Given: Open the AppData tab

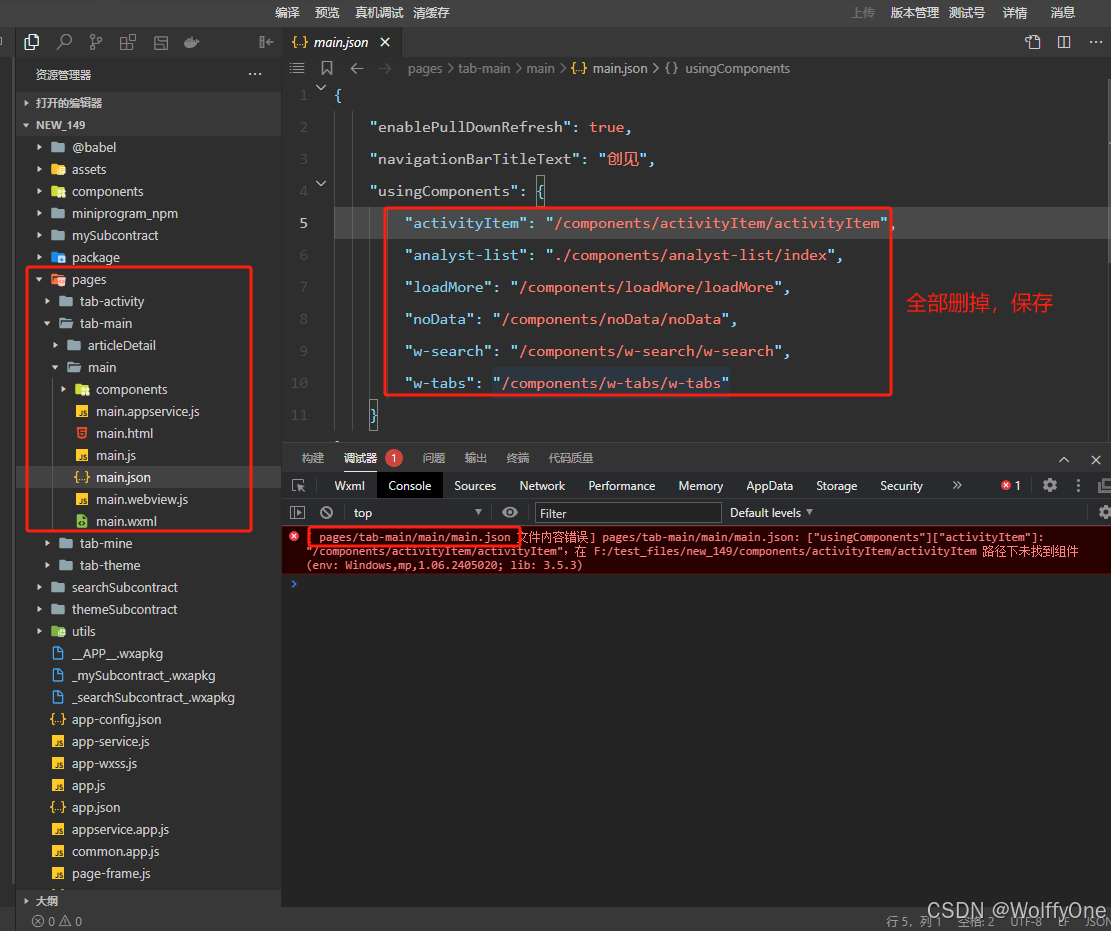Looking at the screenshot, I should [x=769, y=485].
